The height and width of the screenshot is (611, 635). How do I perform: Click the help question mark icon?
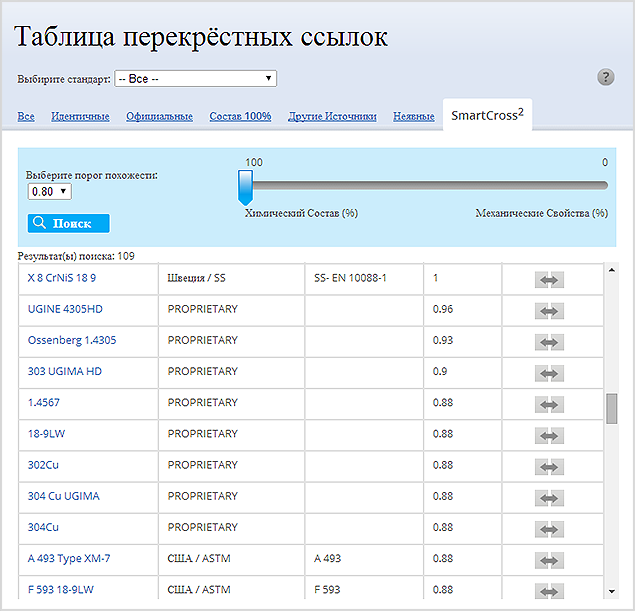605,77
